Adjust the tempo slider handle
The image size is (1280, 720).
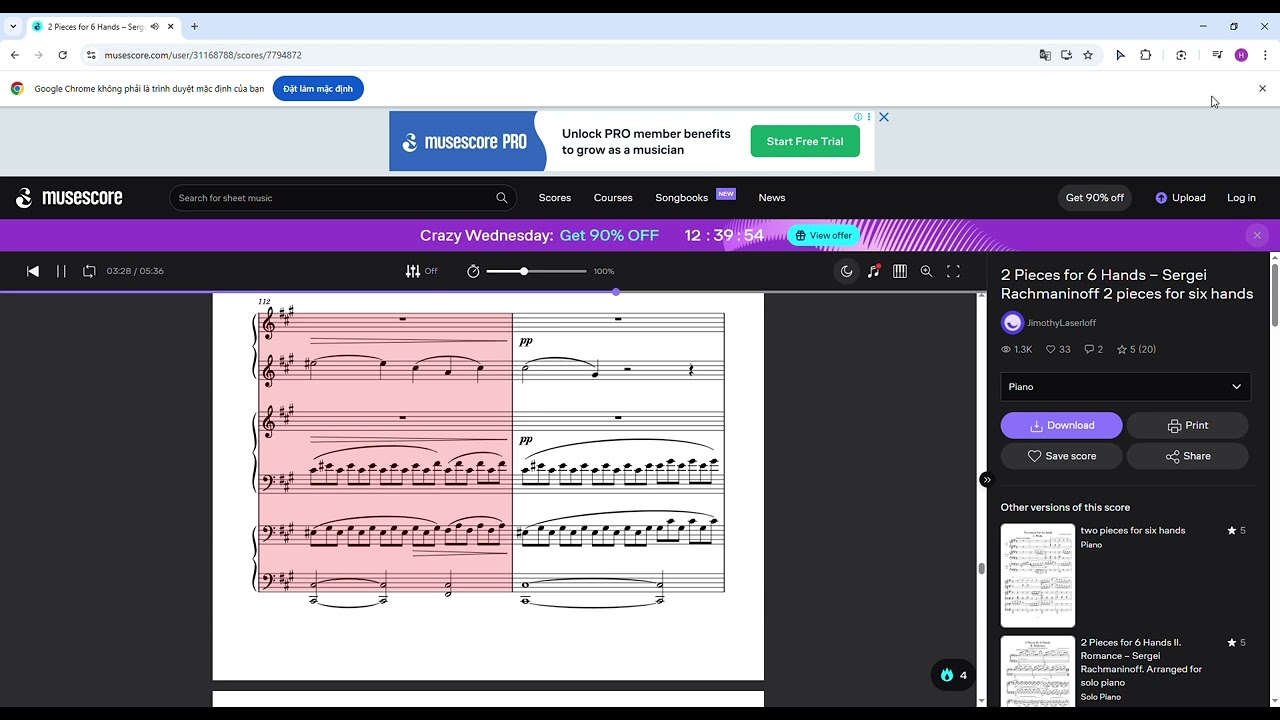pos(523,271)
